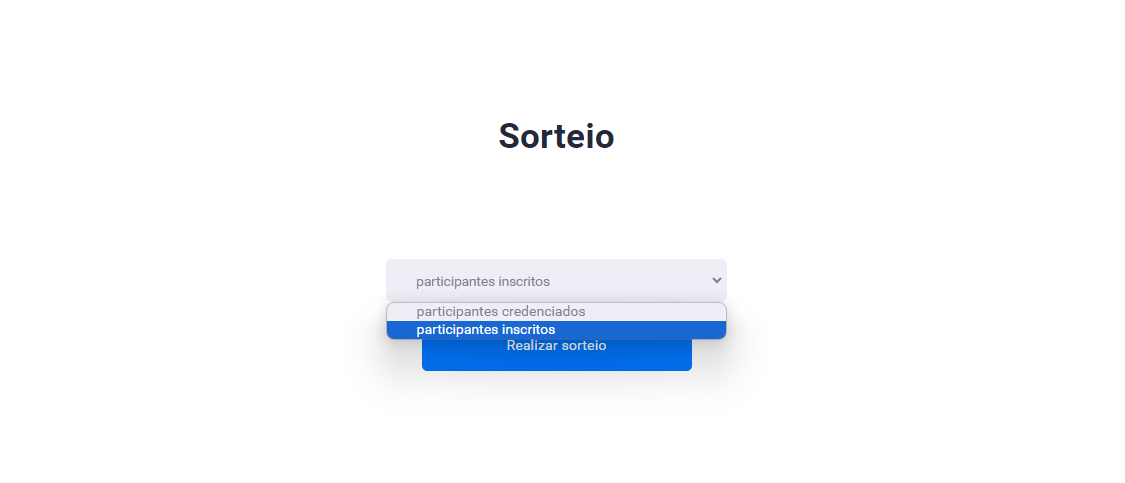Screen dimensions: 1125x483
Task: Run the draw with the blue button
Action: 557,355
